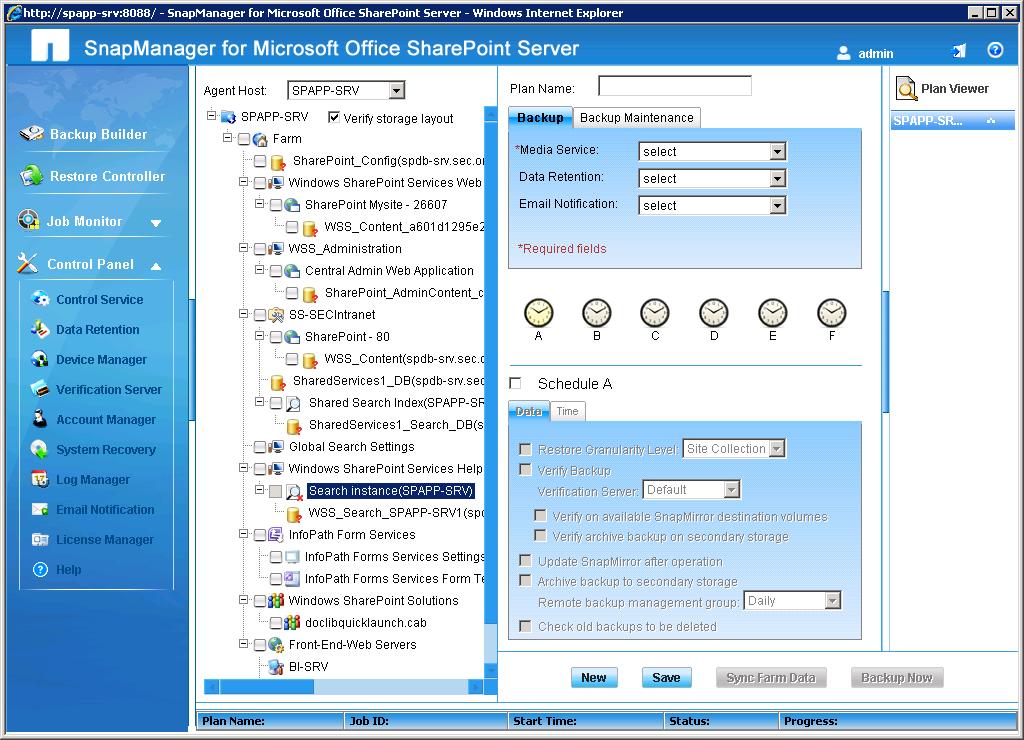Image resolution: width=1024 pixels, height=740 pixels.
Task: Click the Log Manager sidebar icon
Action: [x=40, y=479]
